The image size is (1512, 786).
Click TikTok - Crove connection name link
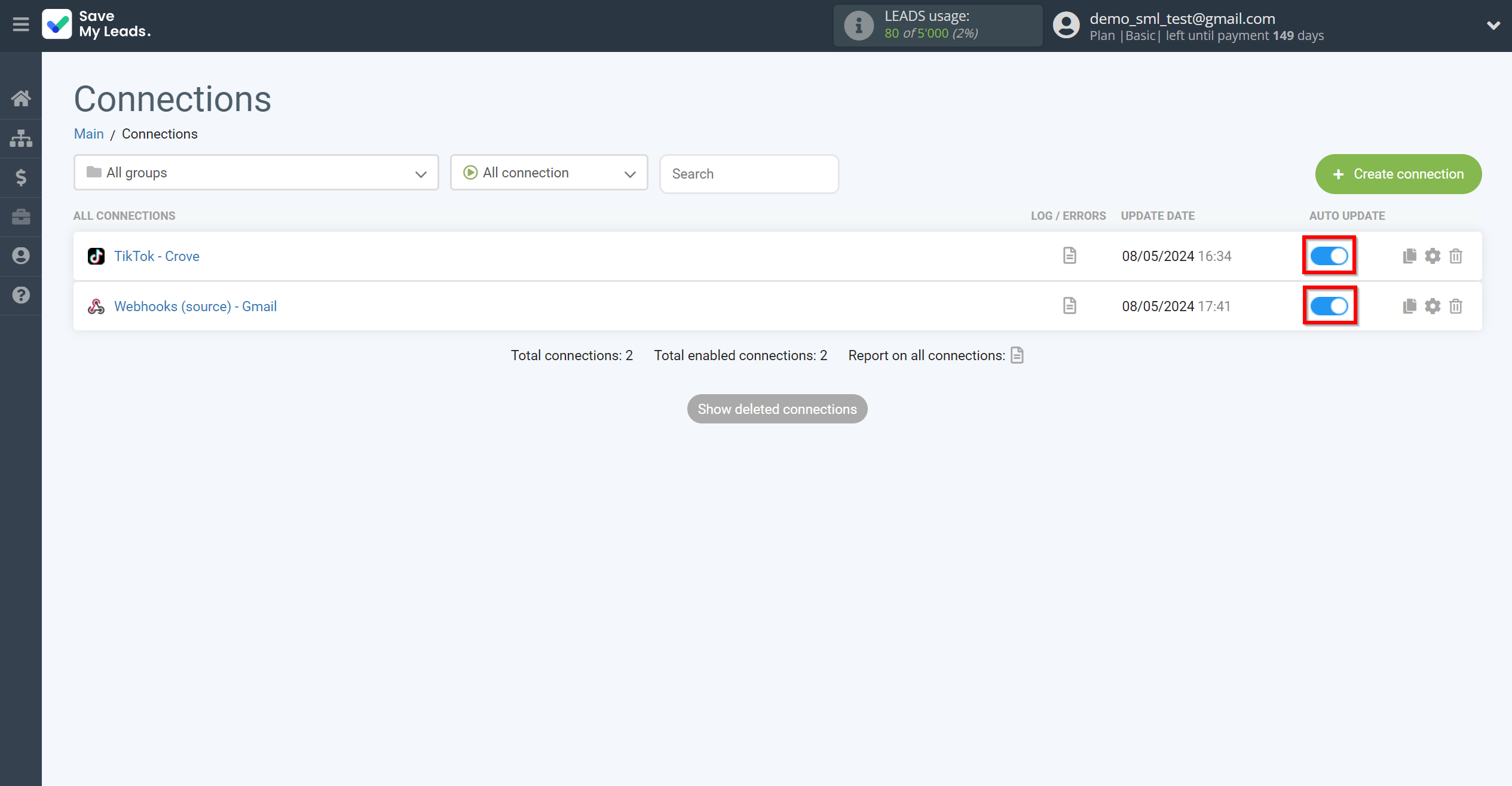pos(157,256)
